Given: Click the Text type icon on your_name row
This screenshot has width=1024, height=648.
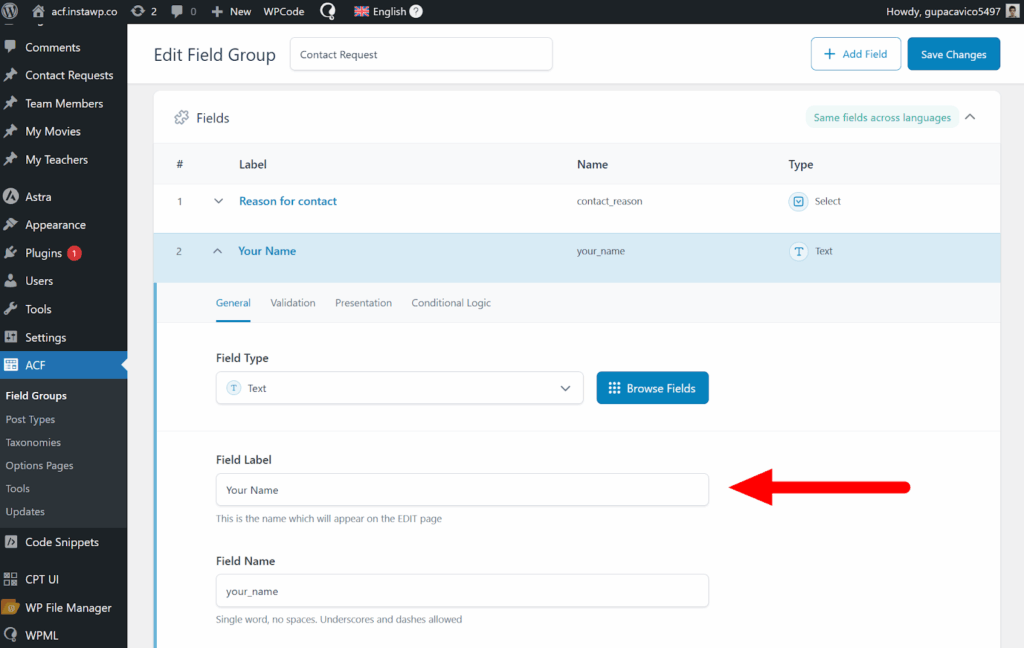Looking at the screenshot, I should click(x=798, y=251).
